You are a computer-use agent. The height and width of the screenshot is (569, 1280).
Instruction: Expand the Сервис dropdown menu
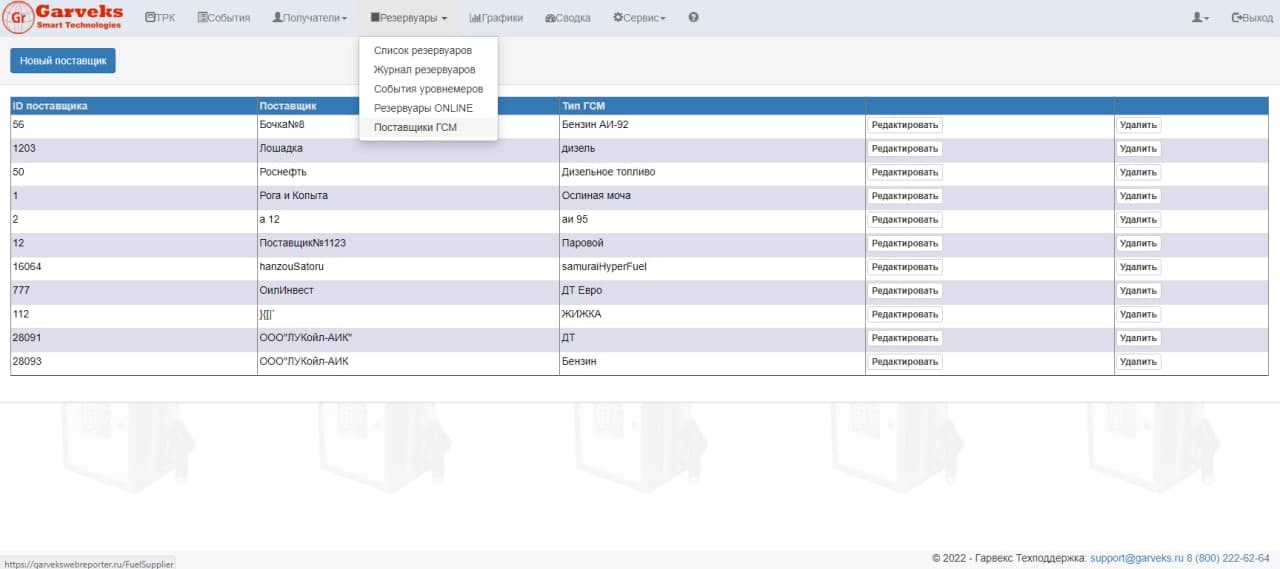[639, 18]
